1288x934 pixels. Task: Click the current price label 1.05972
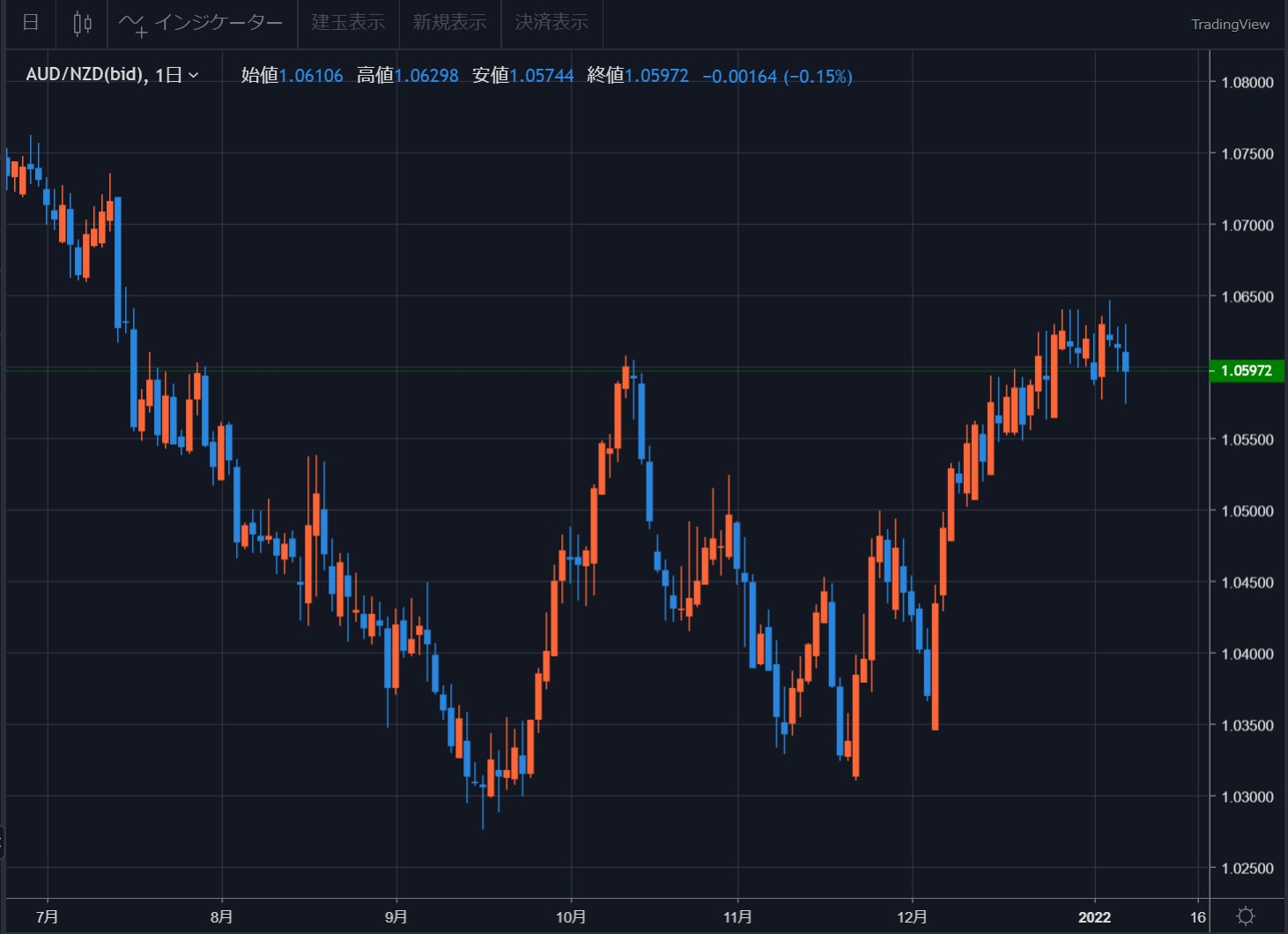pos(1247,371)
